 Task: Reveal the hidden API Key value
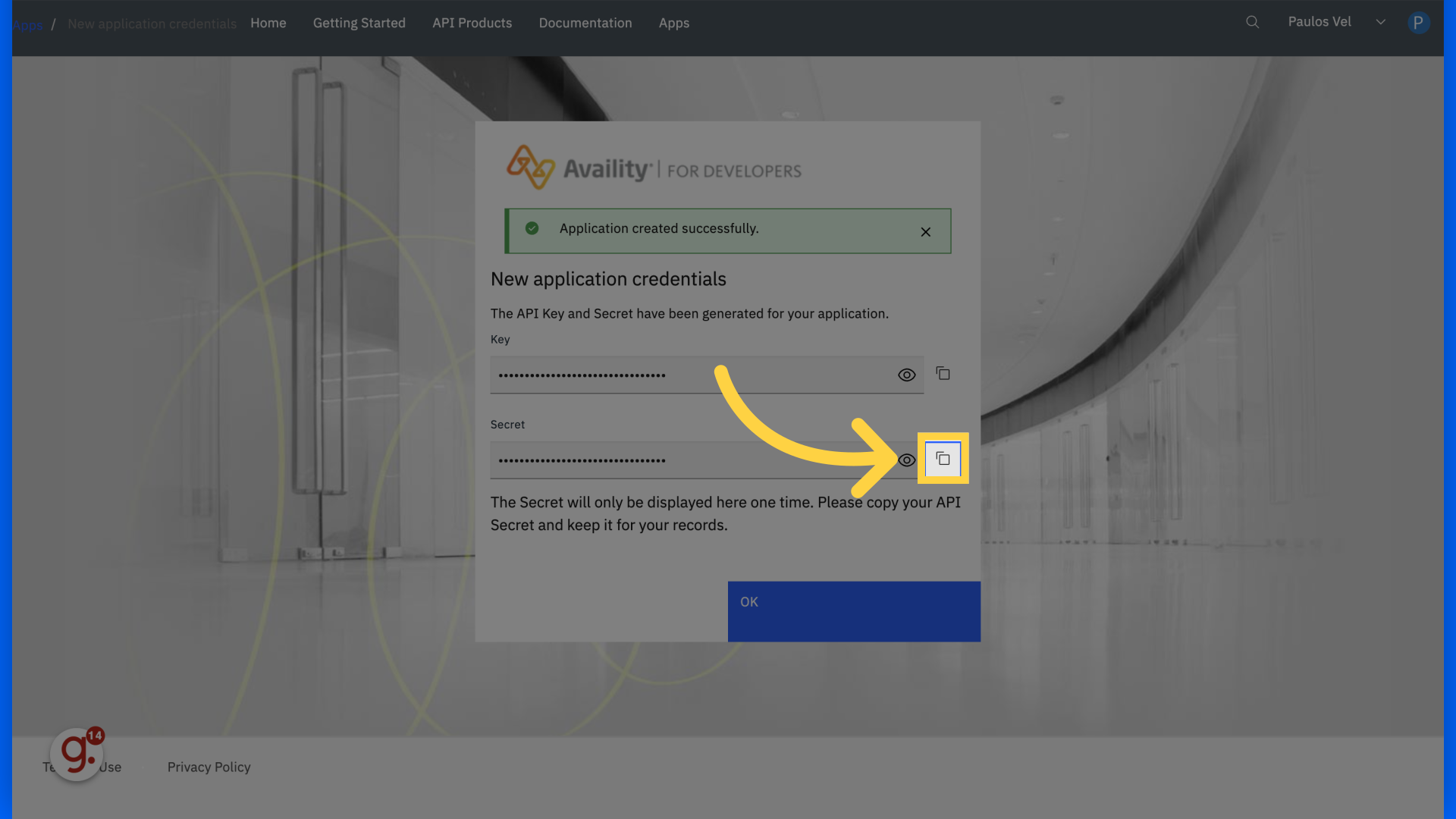tap(906, 375)
